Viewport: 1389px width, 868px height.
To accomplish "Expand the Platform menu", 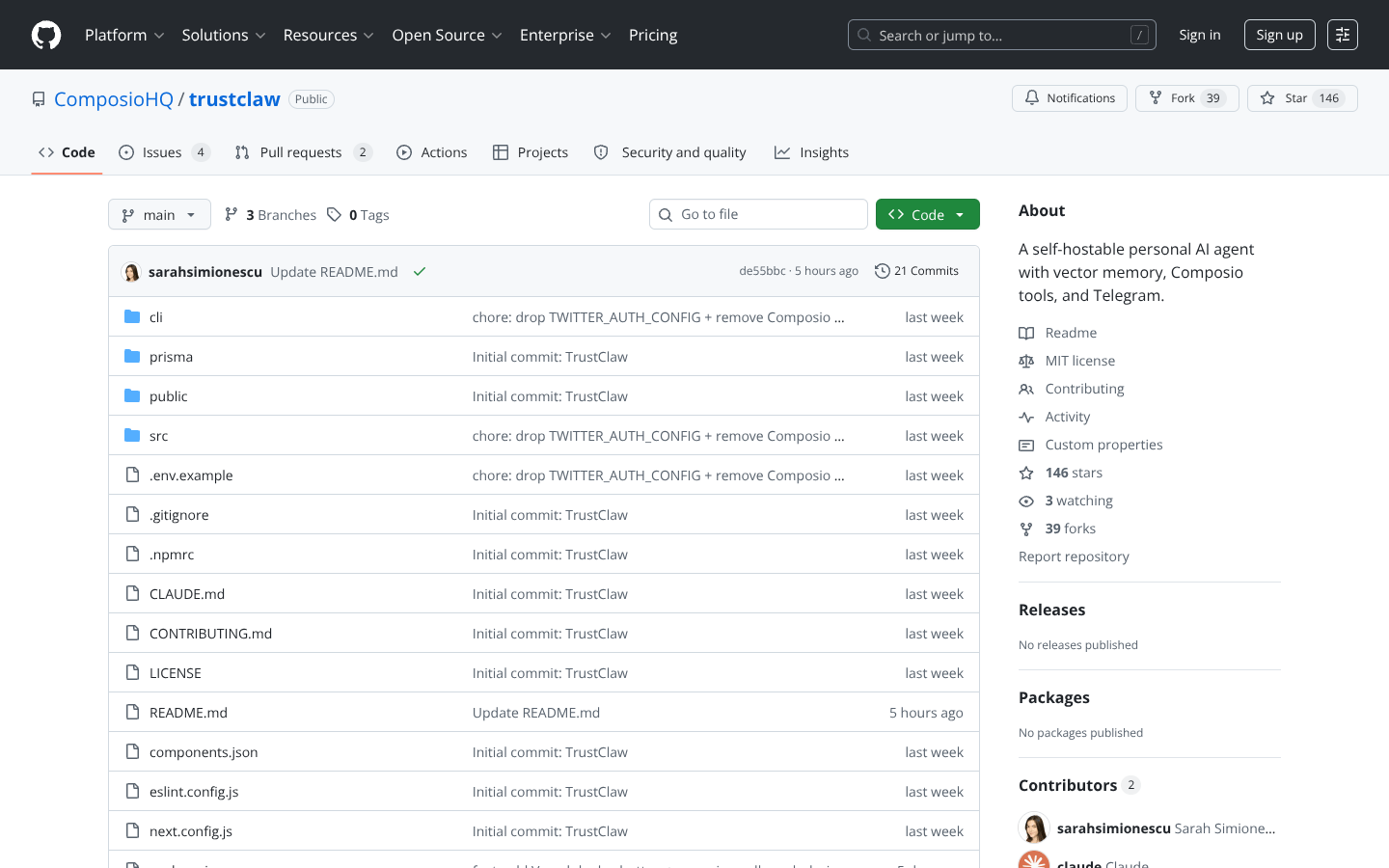I will click(x=124, y=35).
